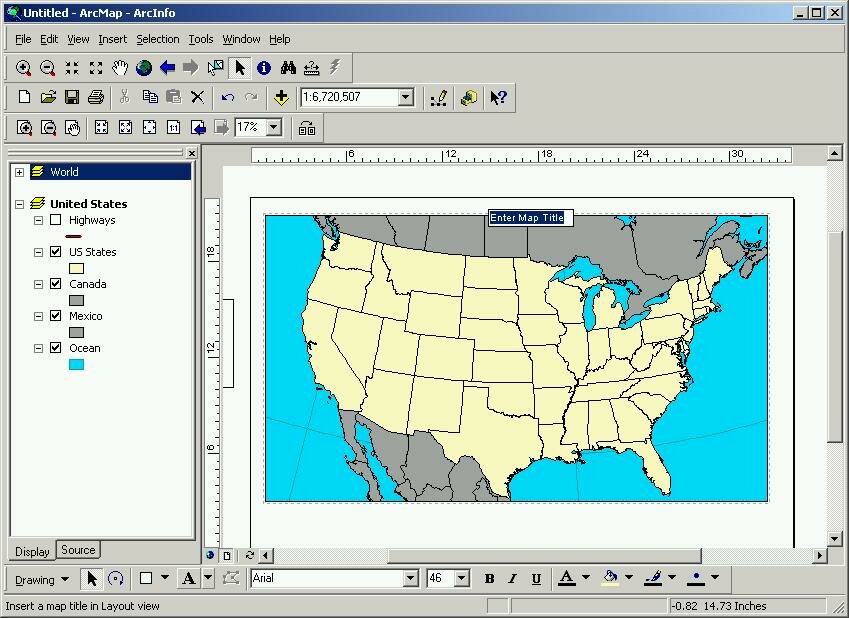Select the Pan hand tool
The width and height of the screenshot is (849, 618).
pos(120,68)
